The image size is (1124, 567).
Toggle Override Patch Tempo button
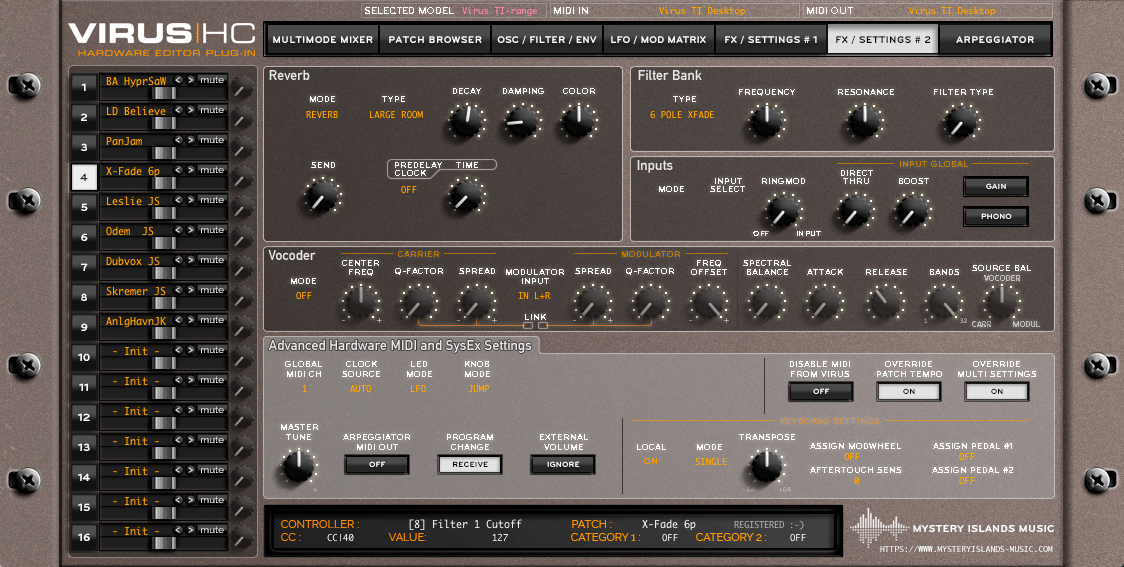909,391
